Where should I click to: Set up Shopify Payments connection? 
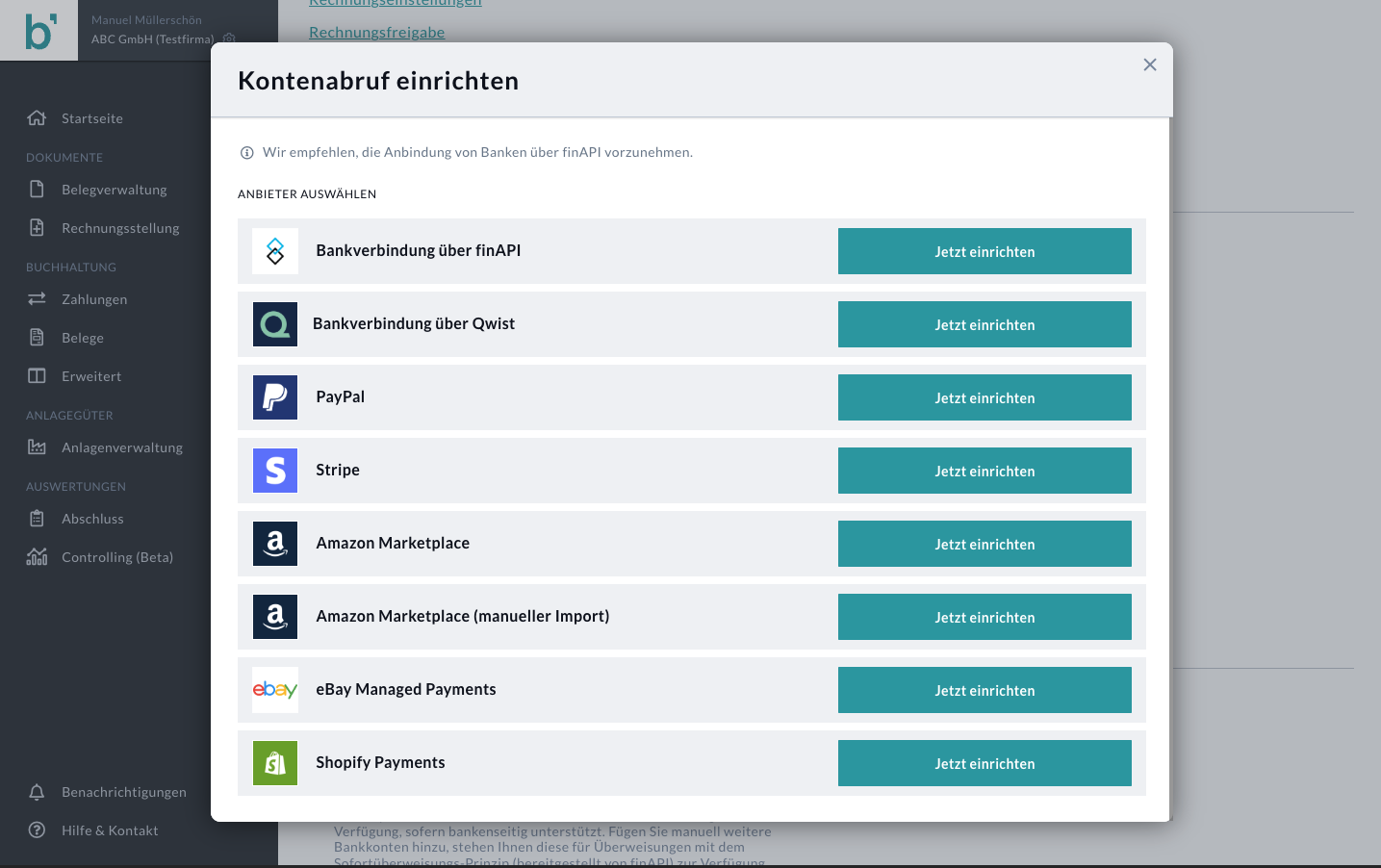point(985,763)
